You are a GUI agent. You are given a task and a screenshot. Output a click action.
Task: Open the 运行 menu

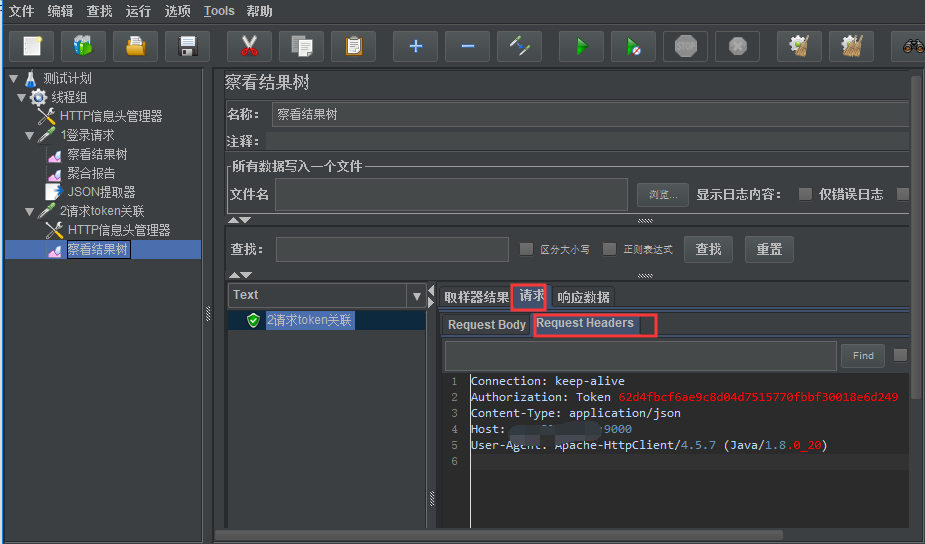138,11
